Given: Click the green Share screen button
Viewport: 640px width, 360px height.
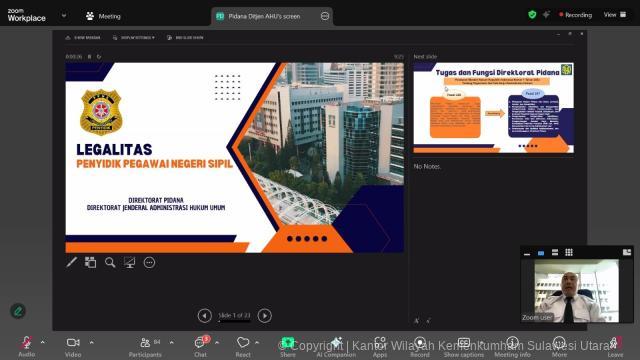Looking at the screenshot, I should point(288,347).
